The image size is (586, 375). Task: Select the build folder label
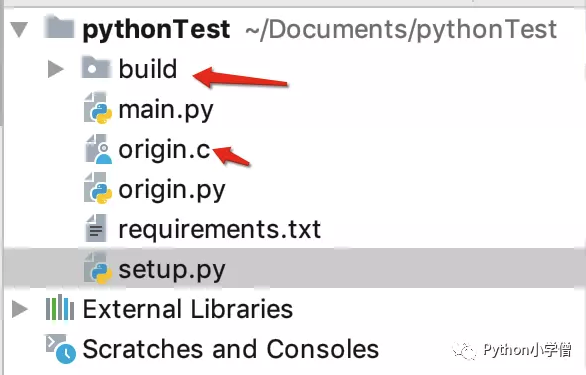point(148,69)
